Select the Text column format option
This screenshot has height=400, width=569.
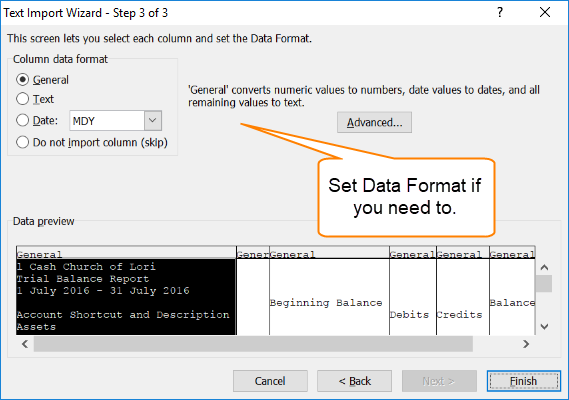(x=22, y=99)
